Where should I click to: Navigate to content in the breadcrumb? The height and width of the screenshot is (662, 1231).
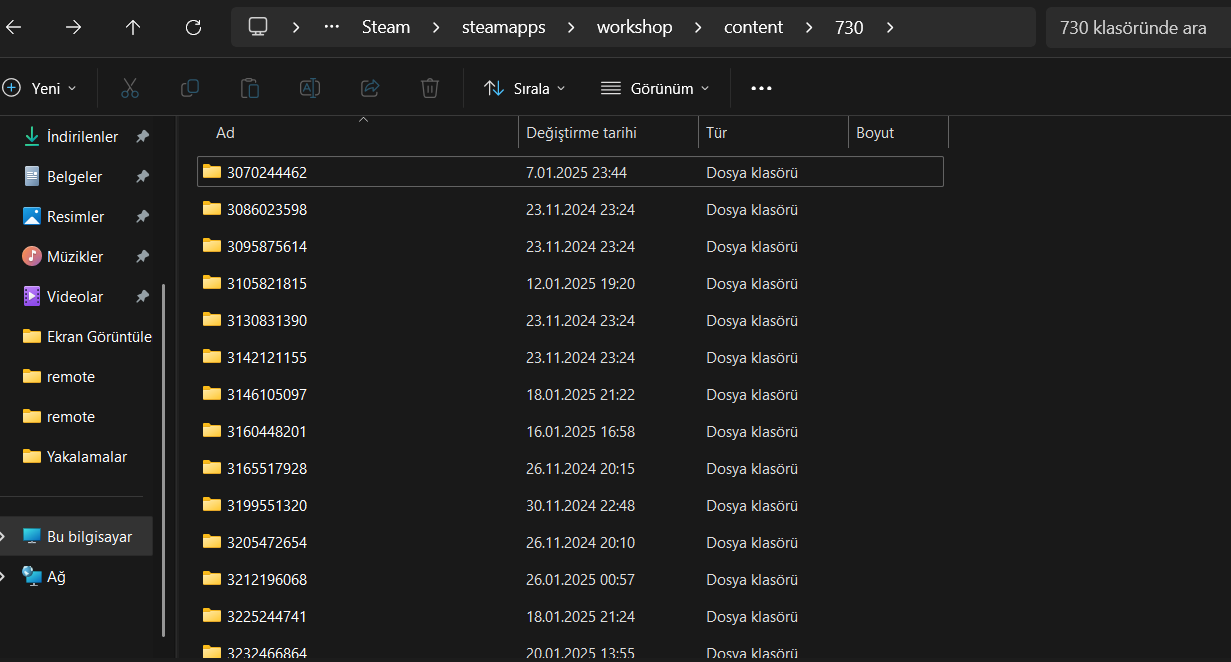point(753,27)
